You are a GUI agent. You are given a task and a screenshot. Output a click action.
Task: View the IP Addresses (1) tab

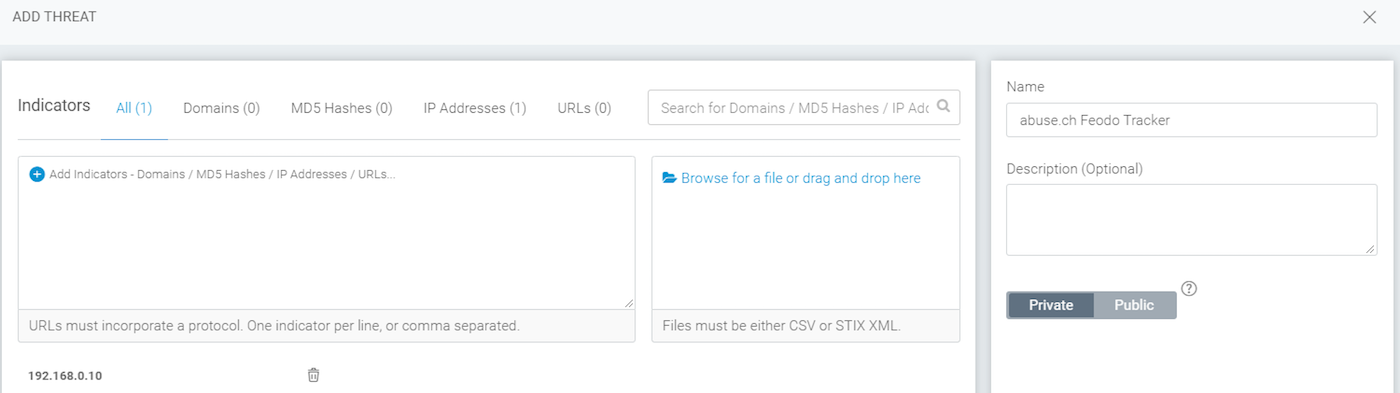(475, 107)
